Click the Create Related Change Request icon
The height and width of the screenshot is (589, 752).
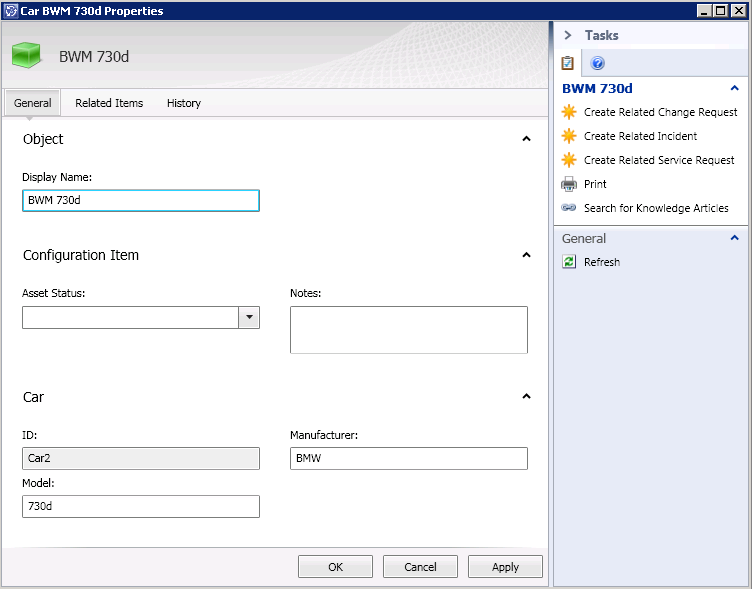[x=569, y=112]
